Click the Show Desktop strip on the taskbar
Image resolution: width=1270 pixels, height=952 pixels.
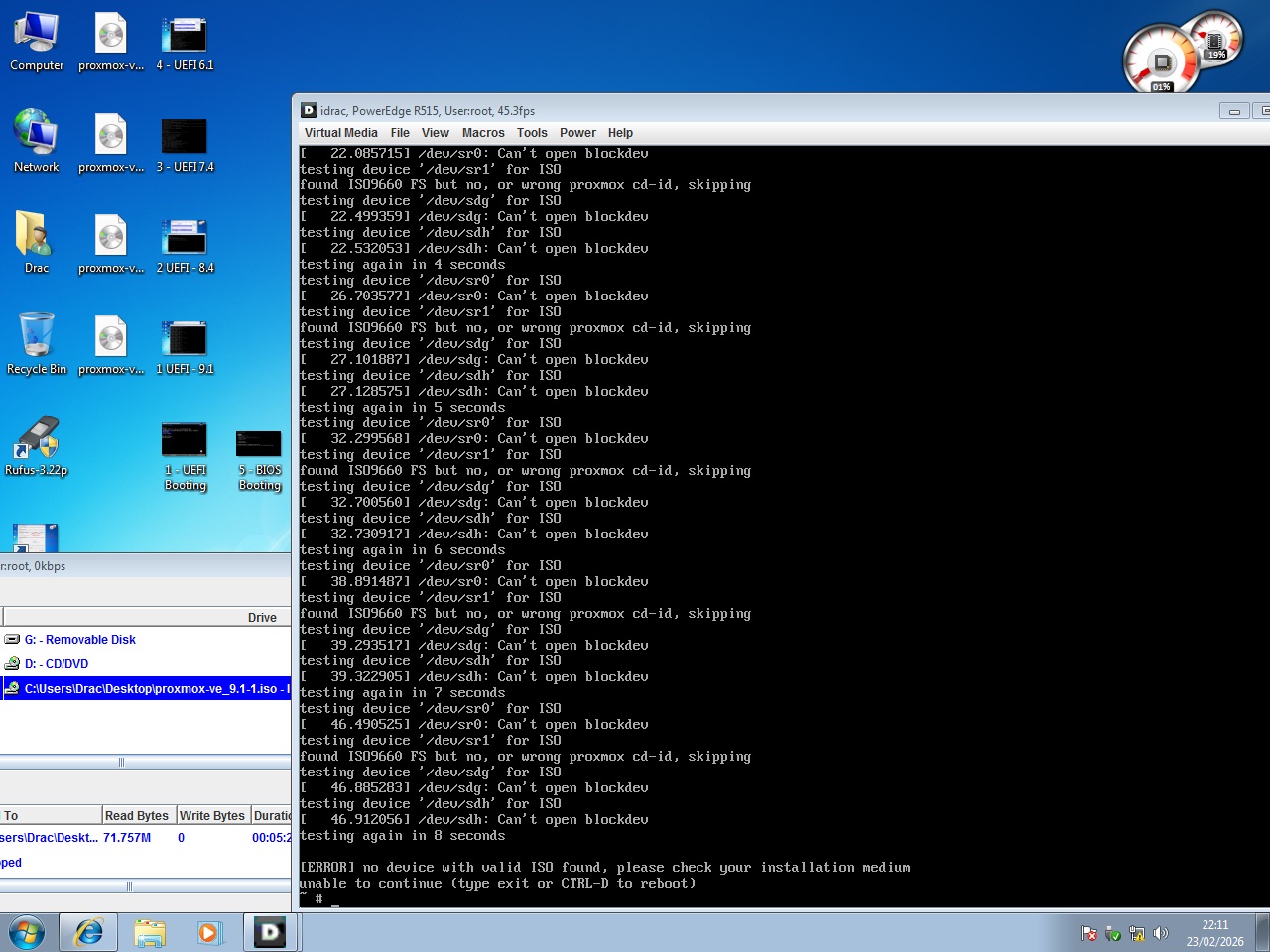tap(1262, 932)
